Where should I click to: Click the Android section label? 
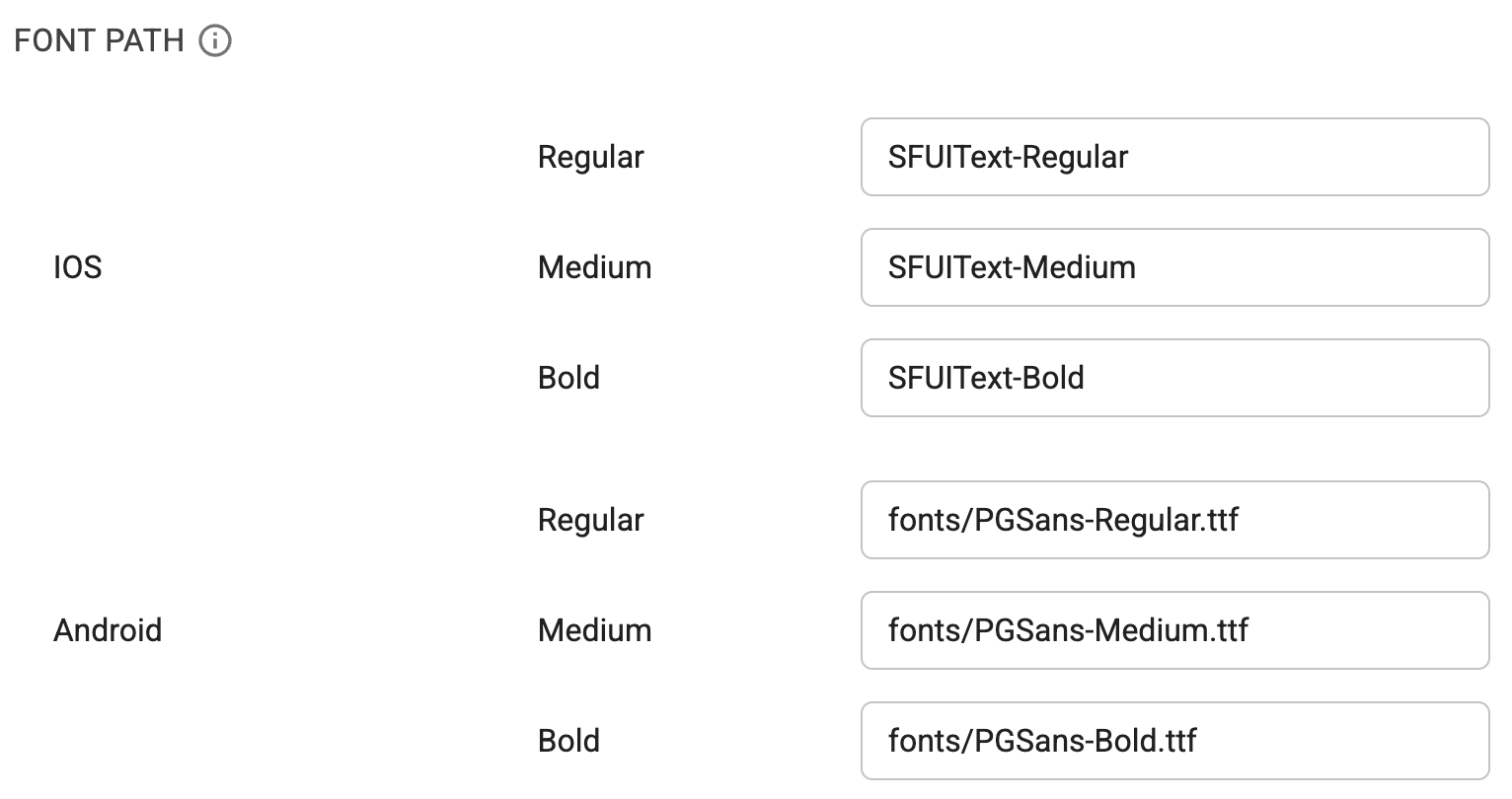(x=109, y=630)
